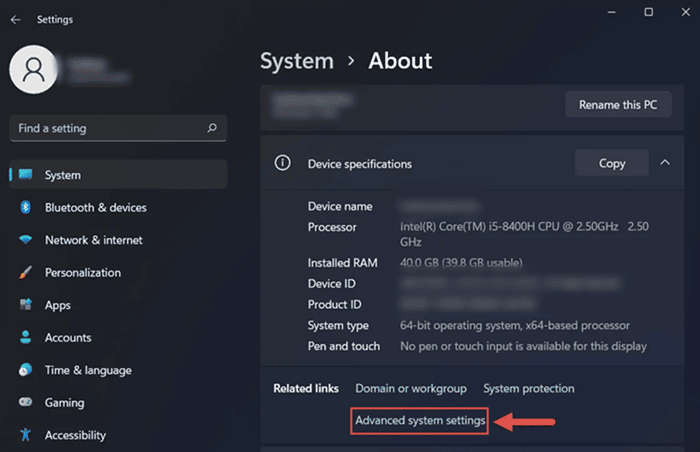
Task: Click the Apps grid icon
Action: pyautogui.click(x=25, y=305)
